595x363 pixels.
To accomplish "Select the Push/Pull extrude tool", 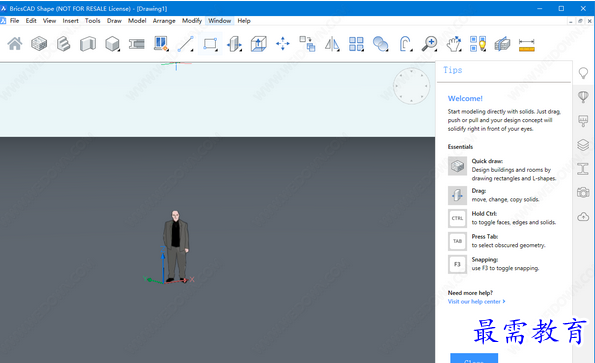I will [259, 44].
